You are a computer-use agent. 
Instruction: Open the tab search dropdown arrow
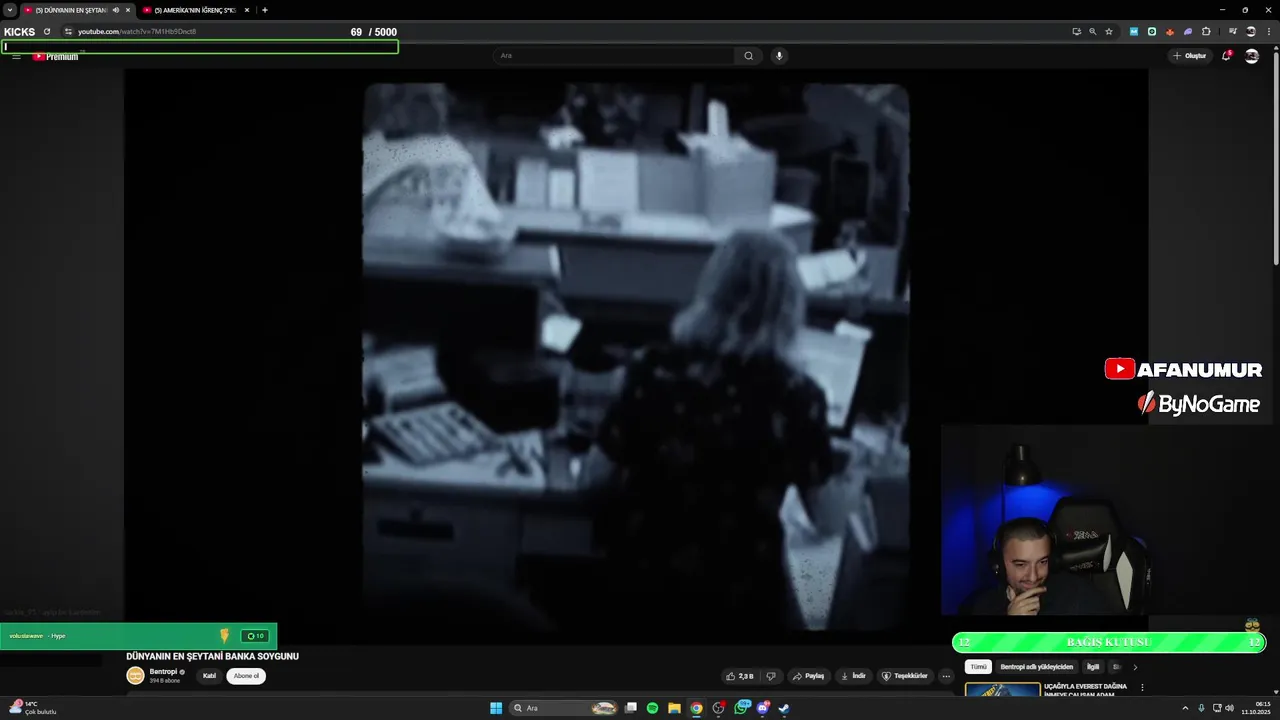coord(10,10)
